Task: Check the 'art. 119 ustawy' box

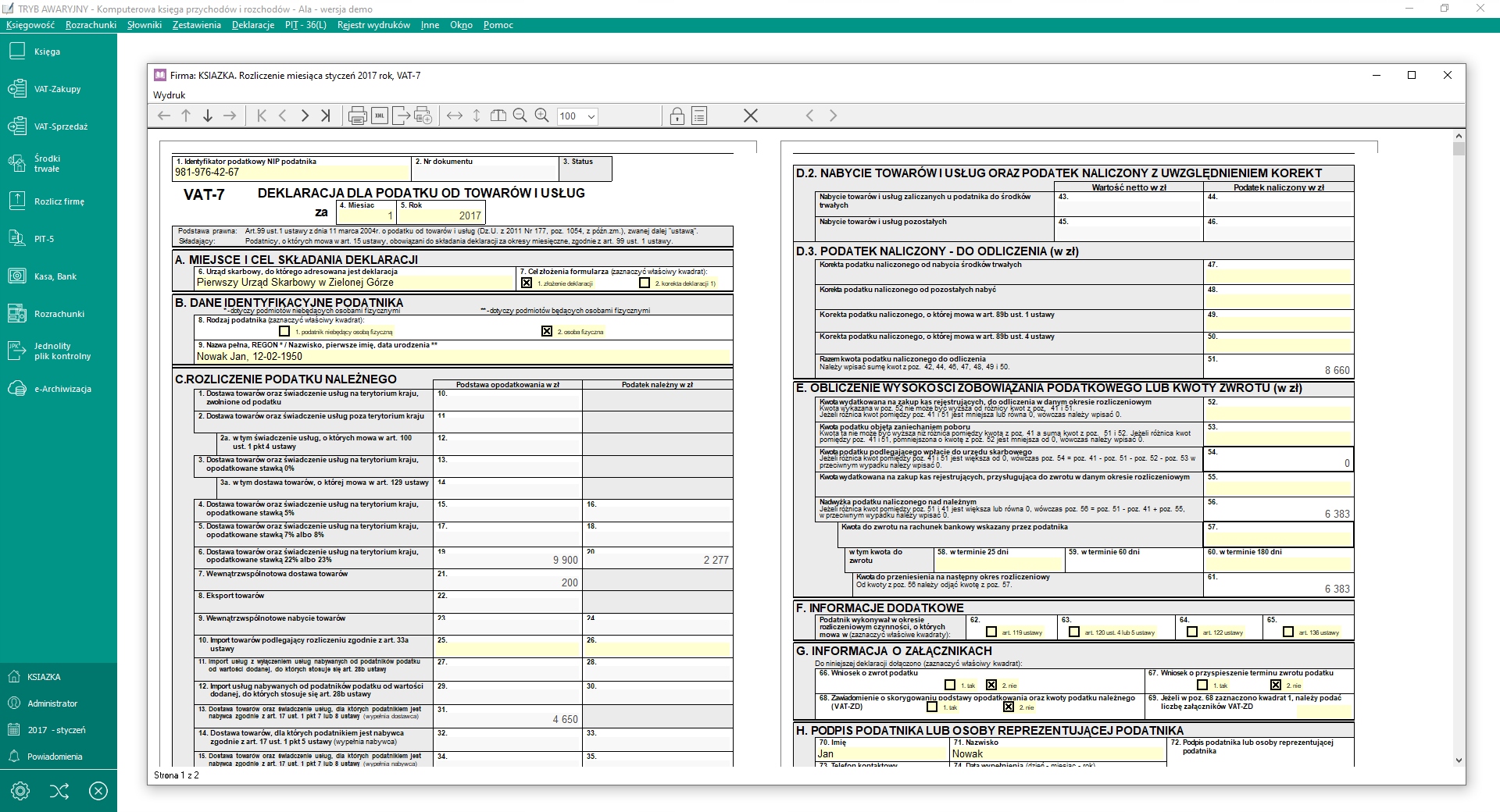Action: (x=991, y=632)
